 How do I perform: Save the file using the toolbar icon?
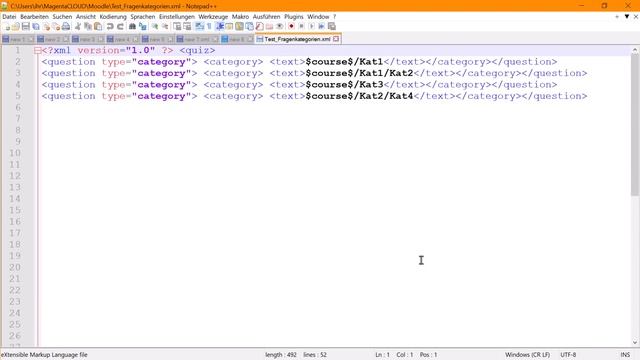click(26, 27)
